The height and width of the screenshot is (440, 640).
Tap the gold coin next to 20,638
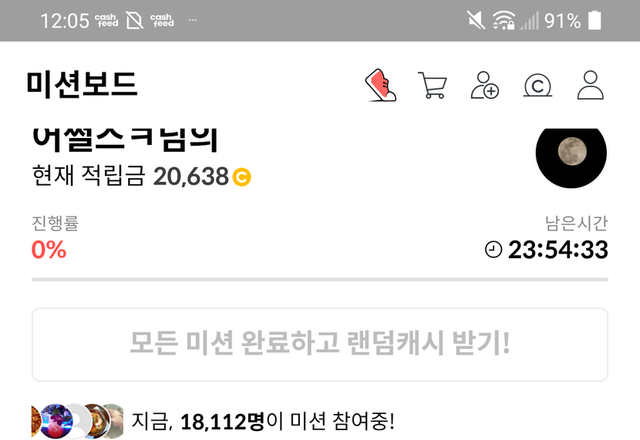pos(242,177)
